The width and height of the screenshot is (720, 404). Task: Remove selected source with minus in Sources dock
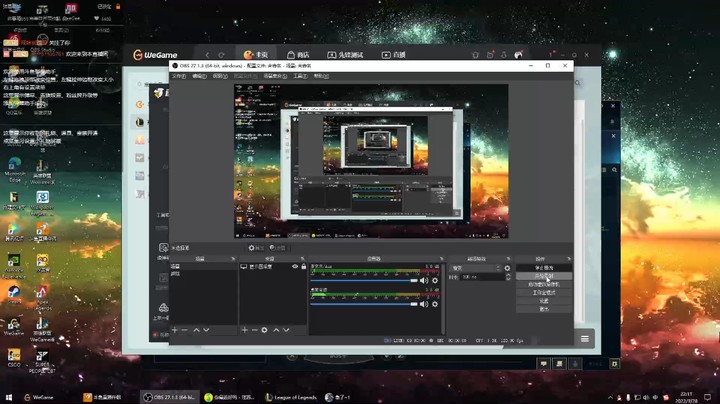pyautogui.click(x=254, y=330)
